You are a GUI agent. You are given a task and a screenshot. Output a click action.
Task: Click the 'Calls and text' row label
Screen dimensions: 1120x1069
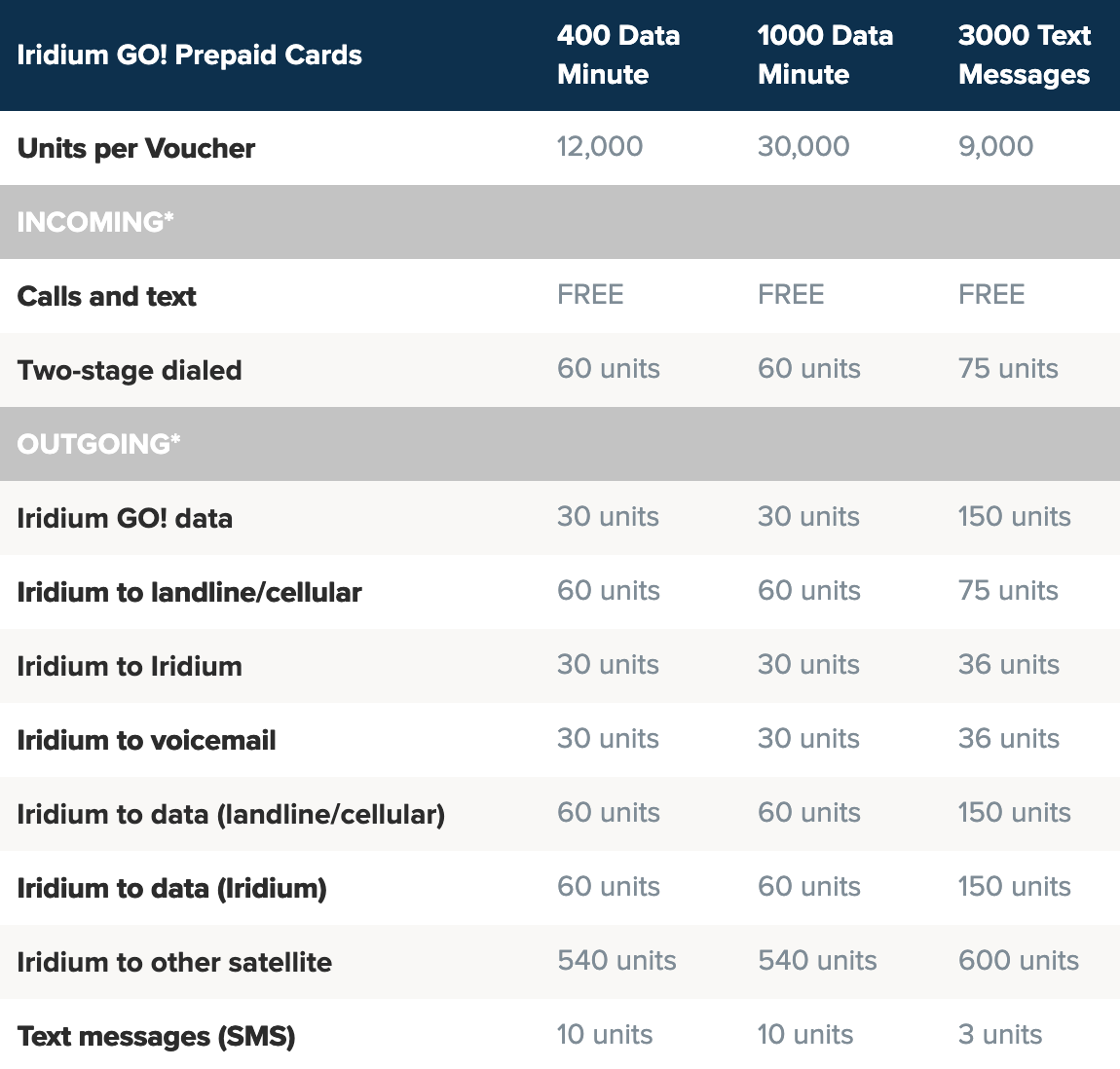(106, 296)
